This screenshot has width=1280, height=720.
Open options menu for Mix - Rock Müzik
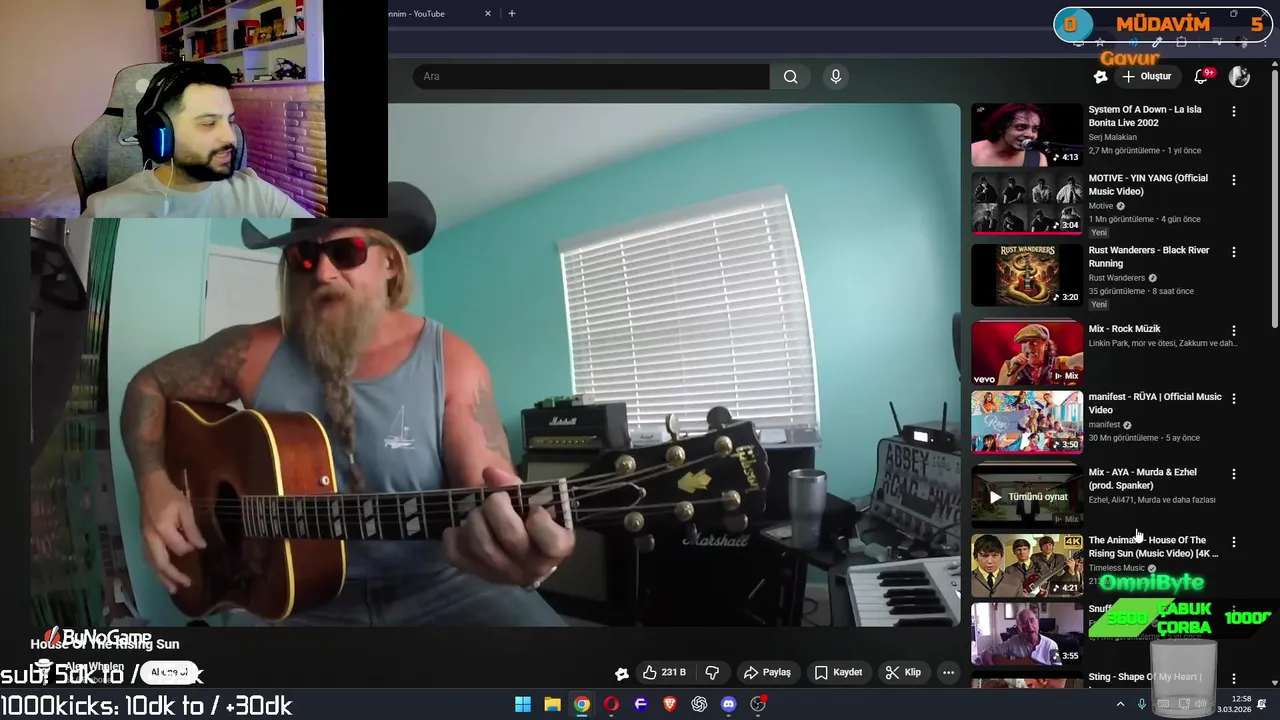pyautogui.click(x=1233, y=330)
